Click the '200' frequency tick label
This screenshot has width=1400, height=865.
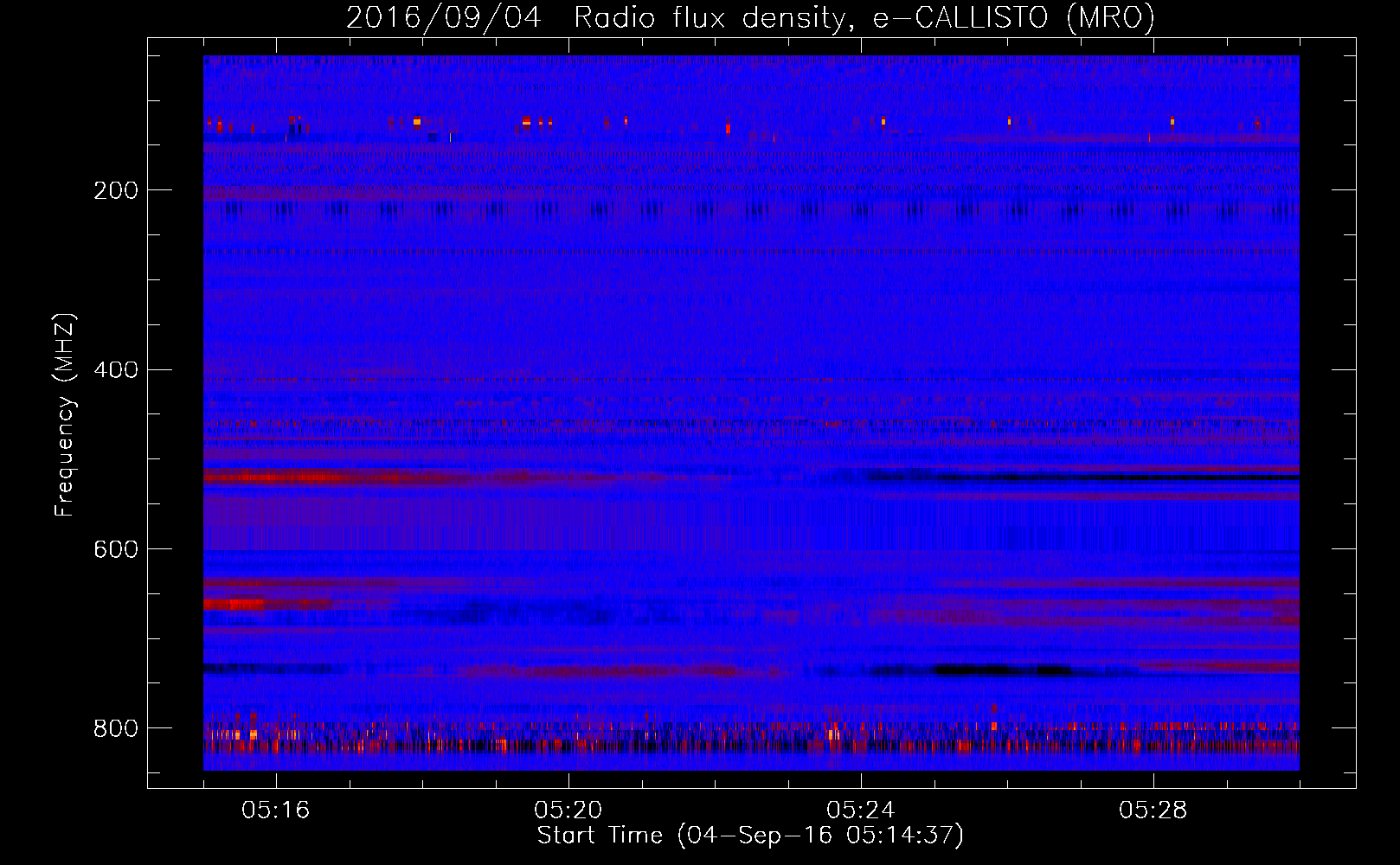tap(116, 190)
